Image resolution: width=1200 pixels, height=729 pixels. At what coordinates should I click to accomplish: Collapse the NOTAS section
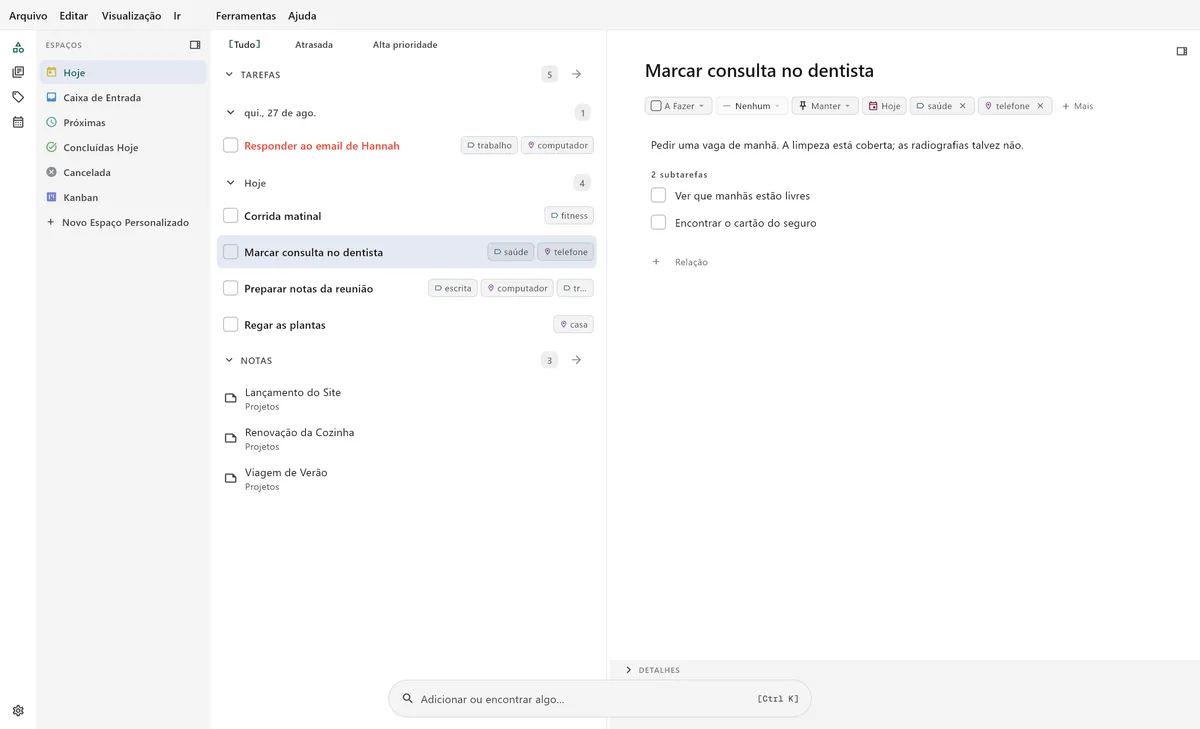point(229,360)
